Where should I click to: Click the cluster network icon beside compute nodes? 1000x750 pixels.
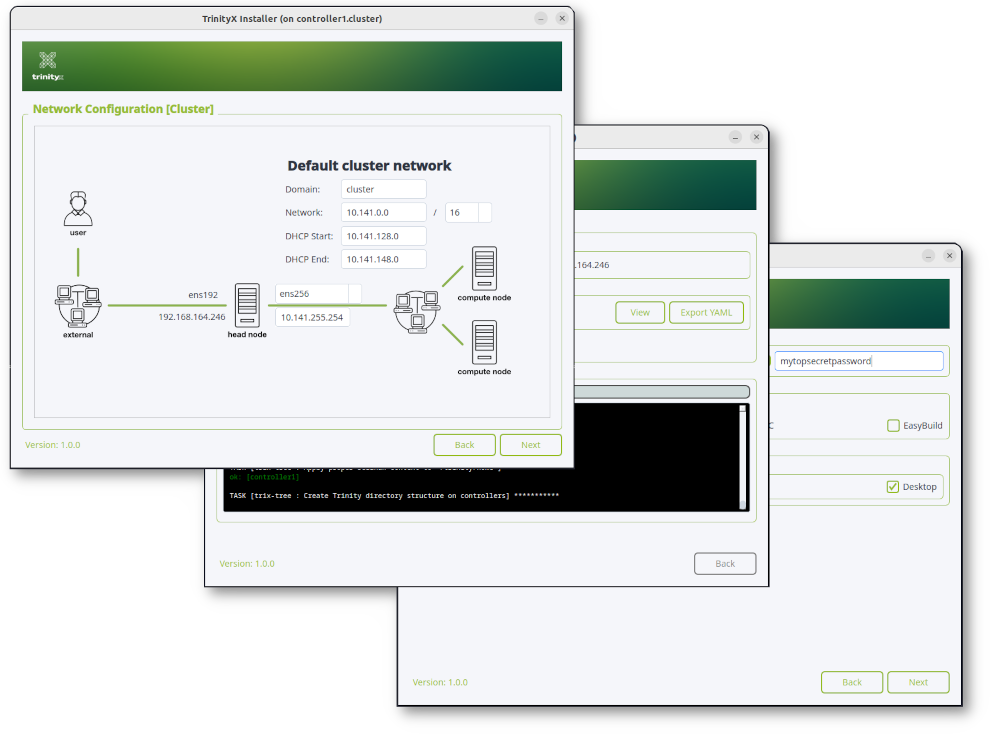pyautogui.click(x=415, y=306)
